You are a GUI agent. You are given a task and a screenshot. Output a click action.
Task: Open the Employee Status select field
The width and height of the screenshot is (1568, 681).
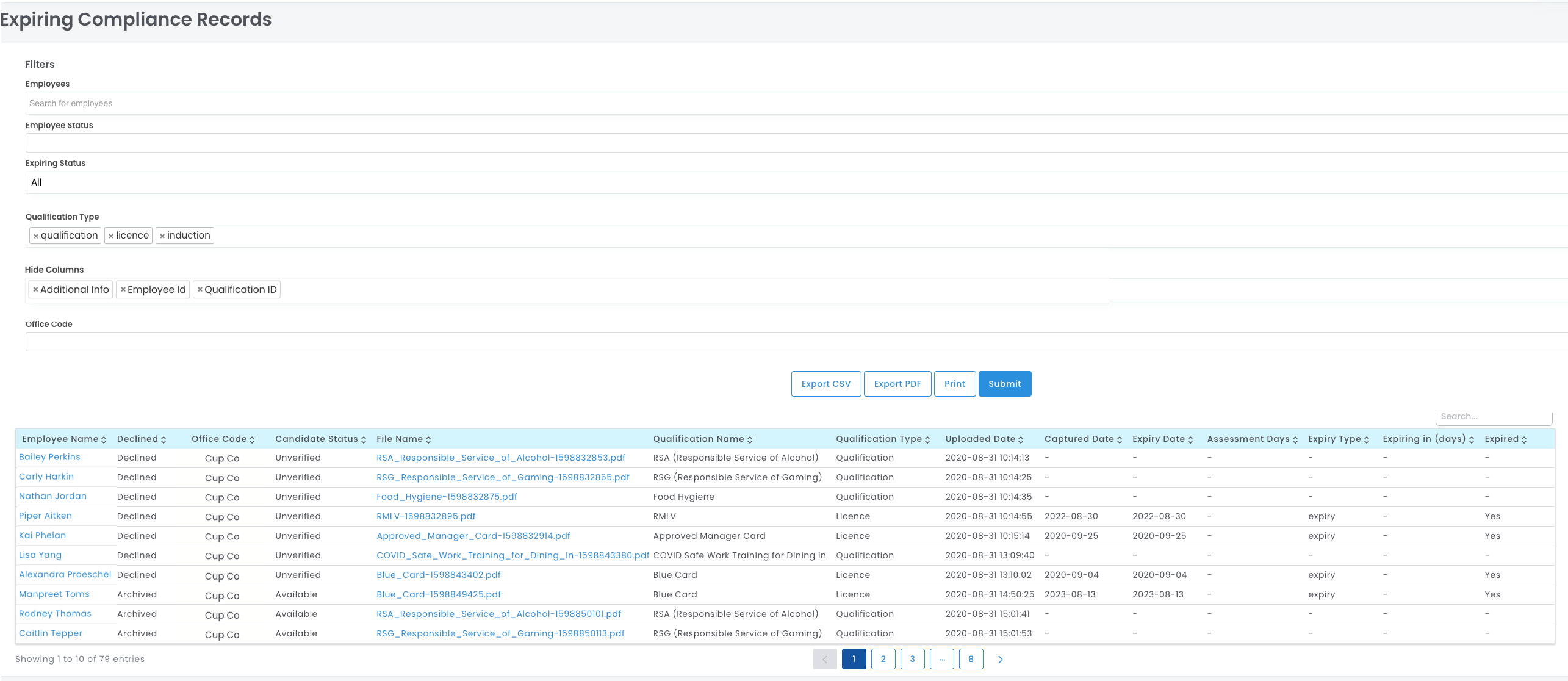(793, 143)
